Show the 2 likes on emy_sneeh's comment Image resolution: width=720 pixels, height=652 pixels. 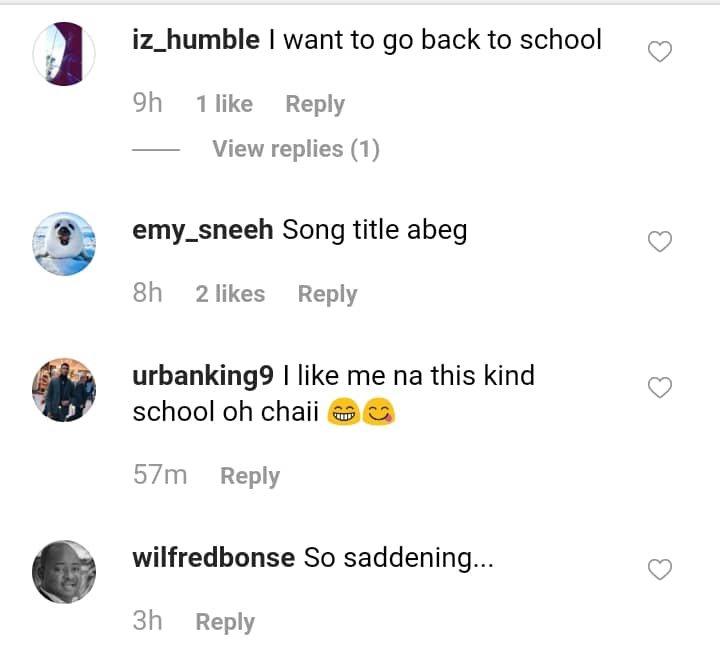(x=230, y=294)
